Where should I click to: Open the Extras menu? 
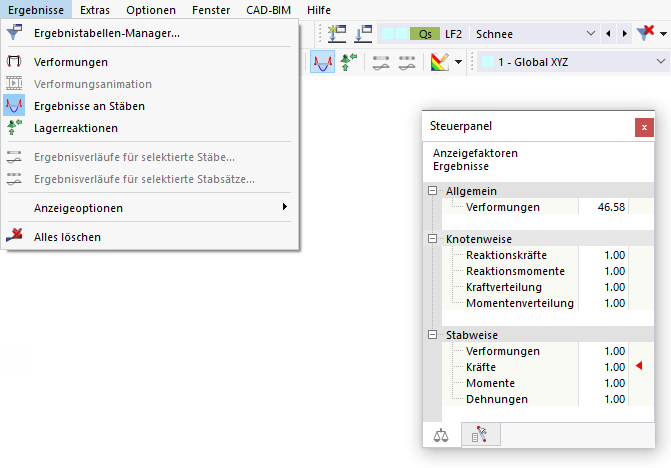(95, 10)
